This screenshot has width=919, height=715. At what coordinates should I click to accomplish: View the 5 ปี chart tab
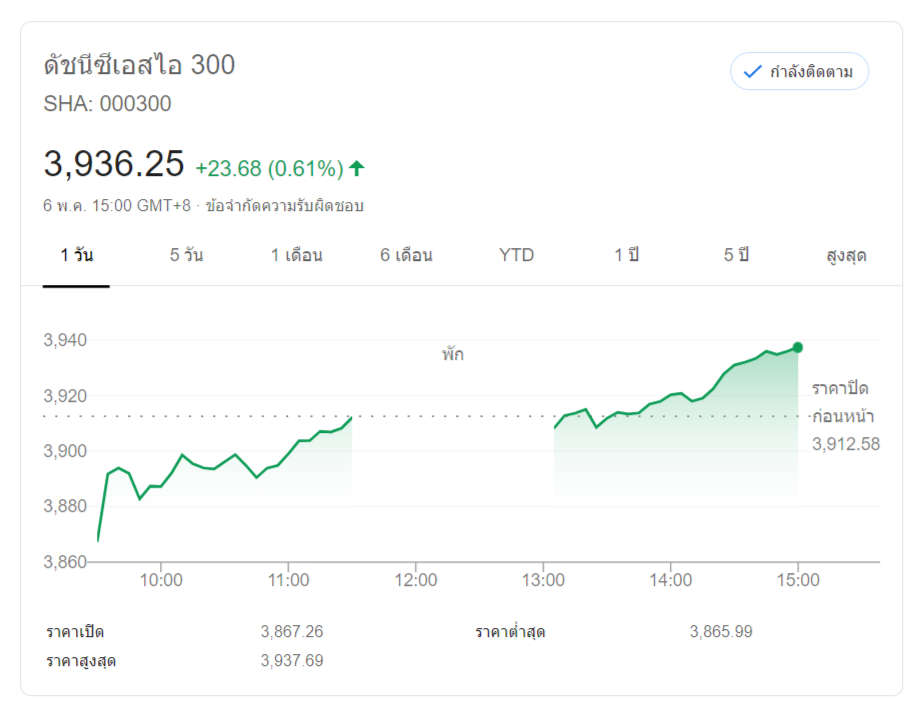(736, 255)
